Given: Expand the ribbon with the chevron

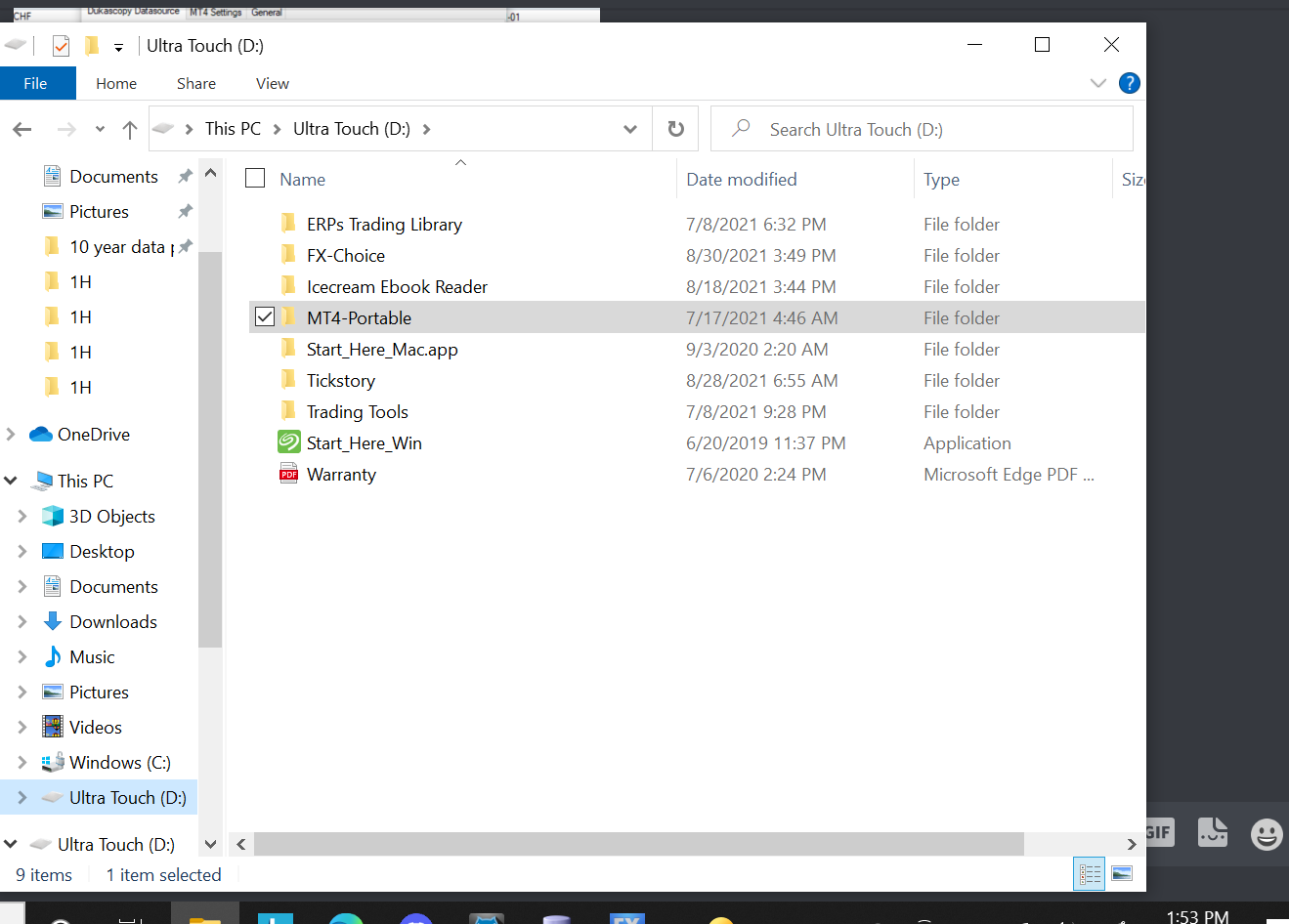Looking at the screenshot, I should point(1098,83).
